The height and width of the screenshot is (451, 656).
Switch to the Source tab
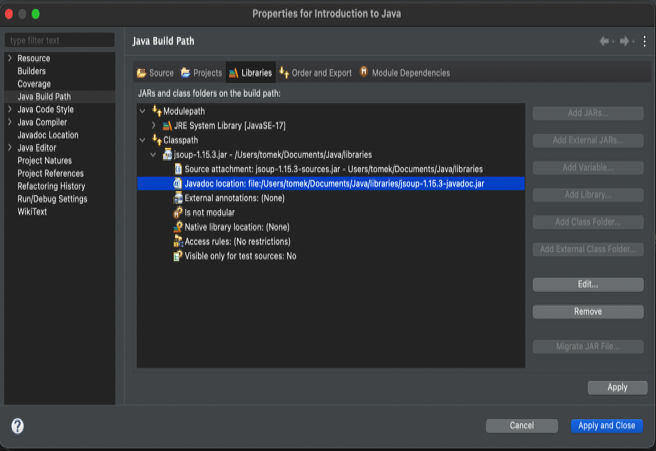(155, 73)
